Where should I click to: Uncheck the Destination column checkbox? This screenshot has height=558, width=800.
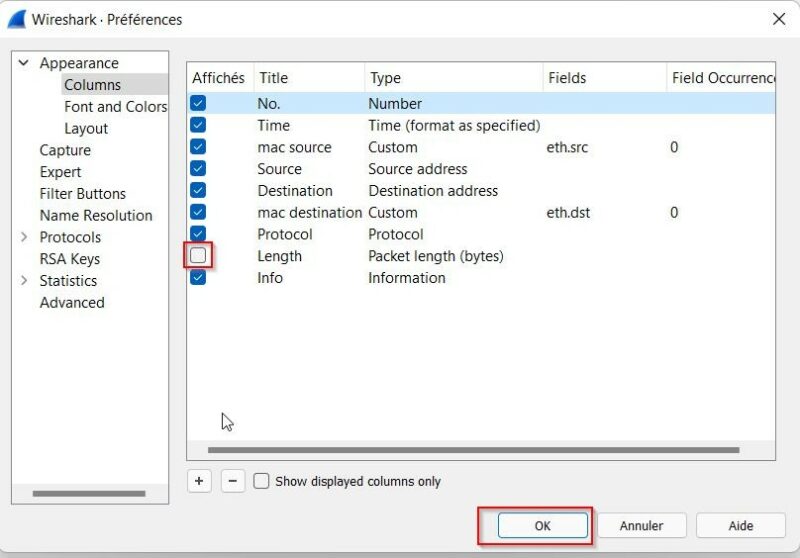198,190
